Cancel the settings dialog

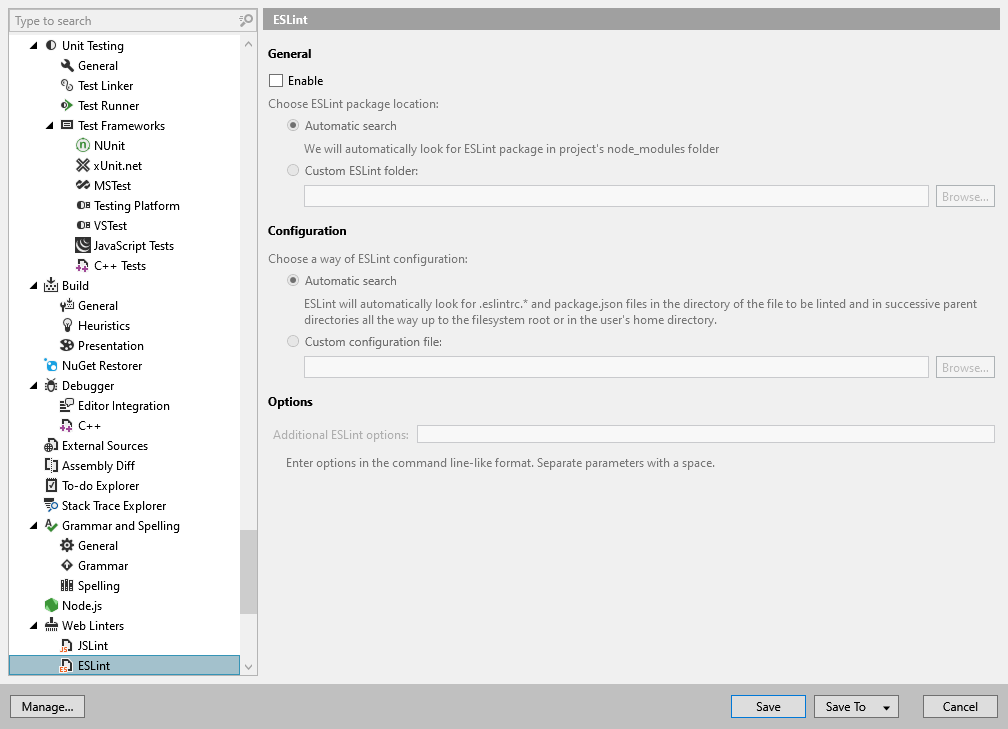click(959, 706)
